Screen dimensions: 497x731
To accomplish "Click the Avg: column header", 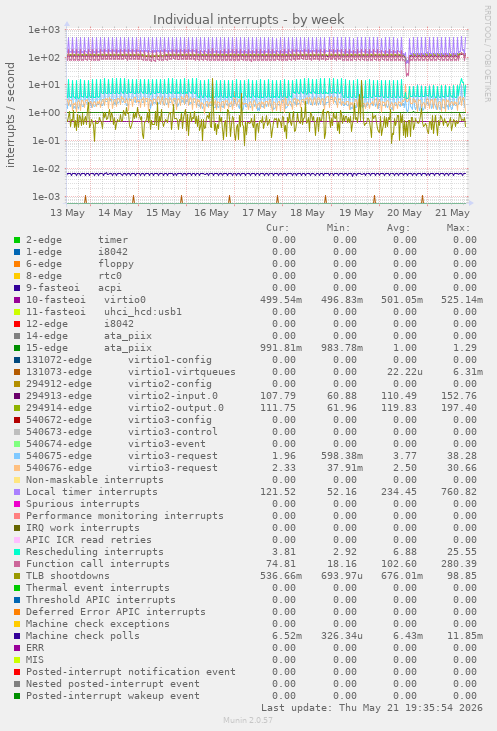I will click(x=398, y=228).
